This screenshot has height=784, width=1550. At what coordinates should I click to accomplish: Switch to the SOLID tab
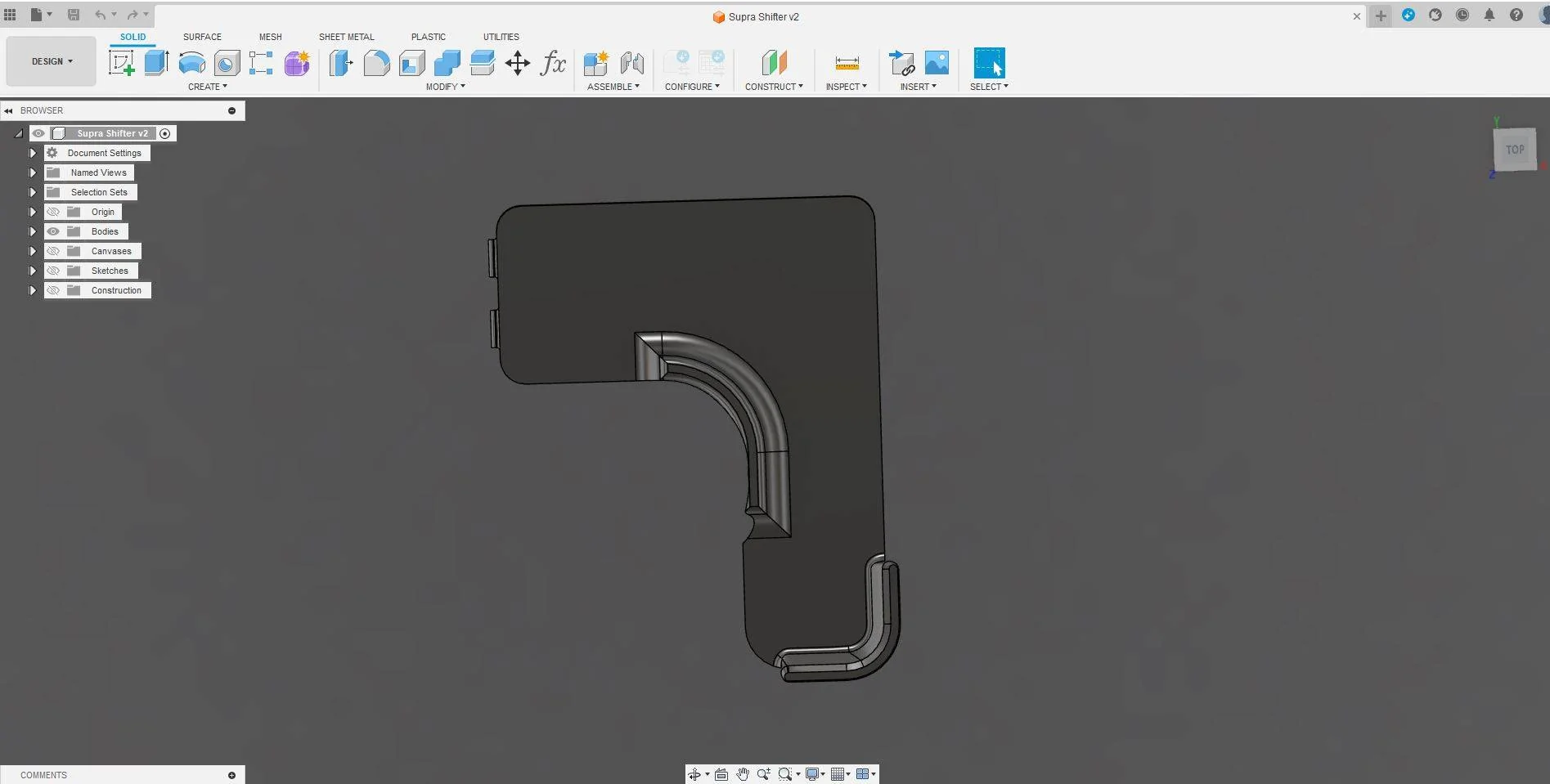tap(133, 37)
